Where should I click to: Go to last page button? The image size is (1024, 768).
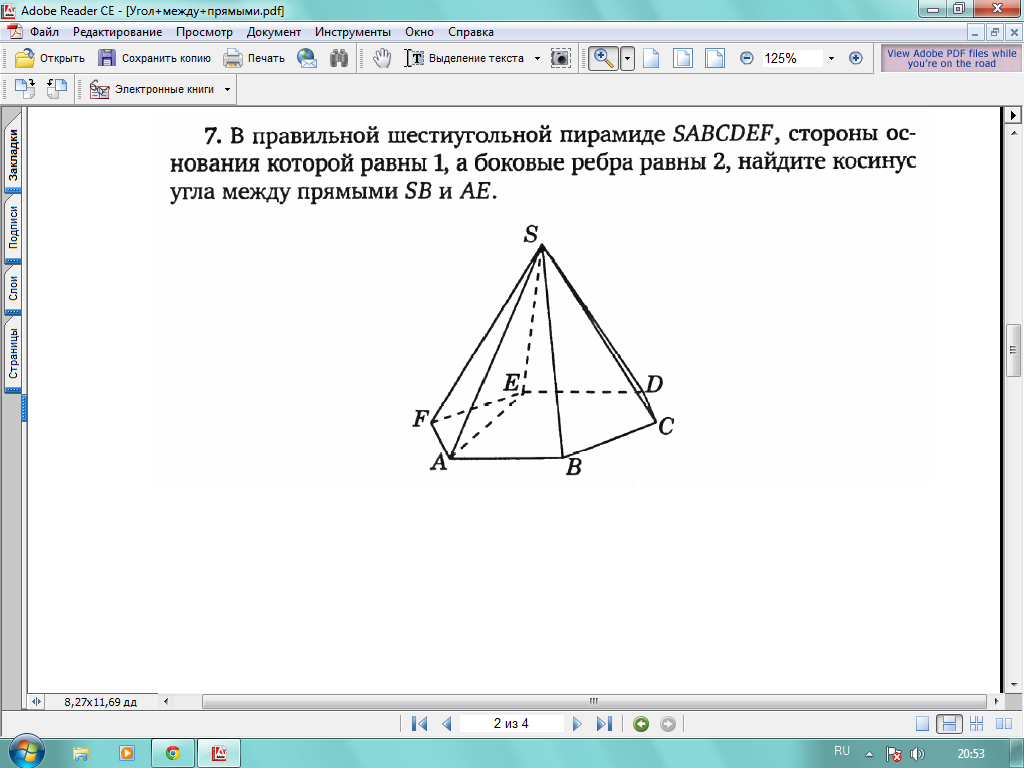tap(605, 724)
